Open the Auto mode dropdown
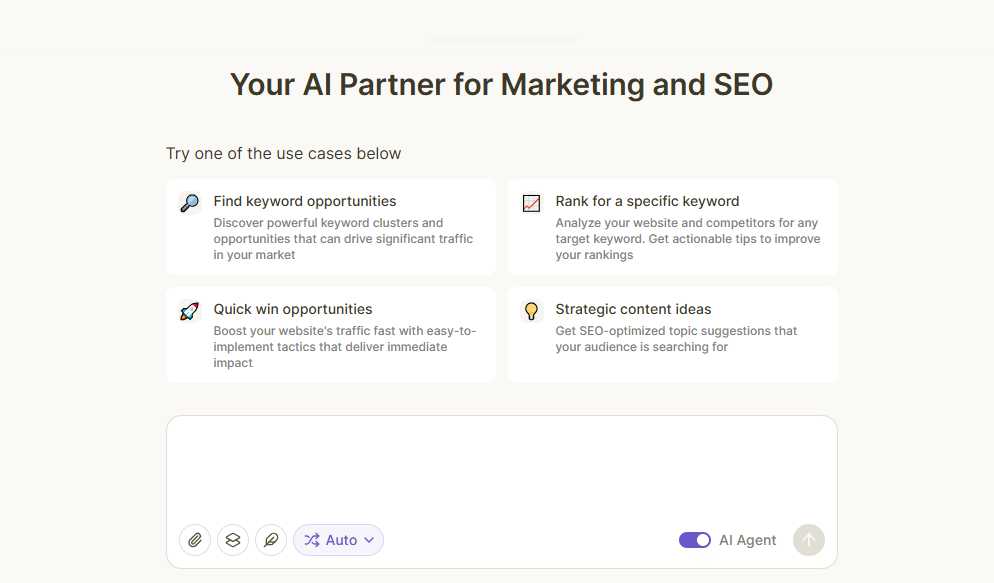994x583 pixels. (x=341, y=540)
